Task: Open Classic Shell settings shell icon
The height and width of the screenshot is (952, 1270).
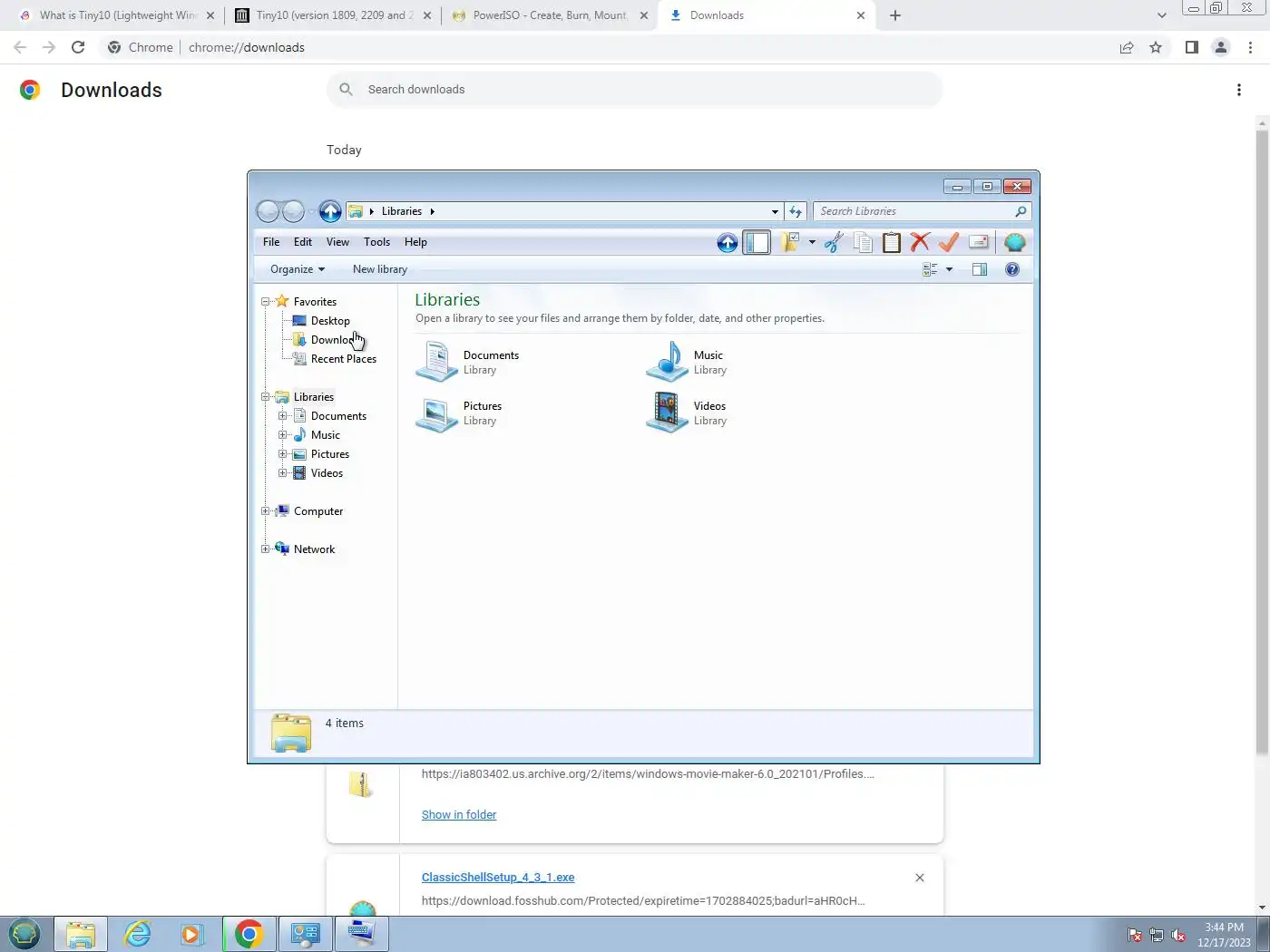Action: (x=1014, y=242)
